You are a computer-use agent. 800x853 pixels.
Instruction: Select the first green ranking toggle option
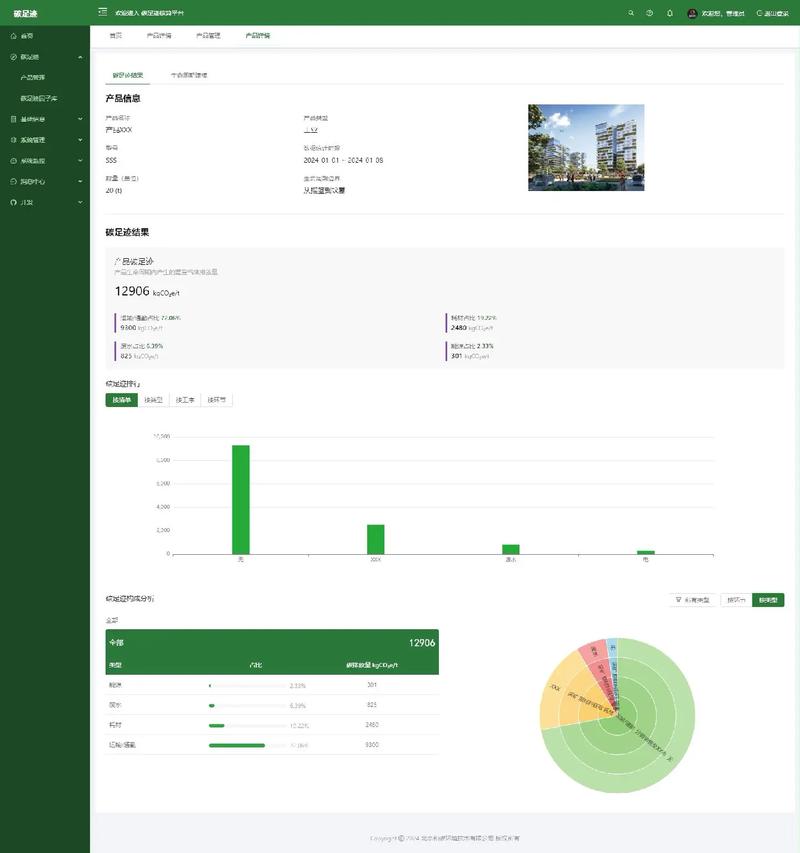click(x=121, y=400)
